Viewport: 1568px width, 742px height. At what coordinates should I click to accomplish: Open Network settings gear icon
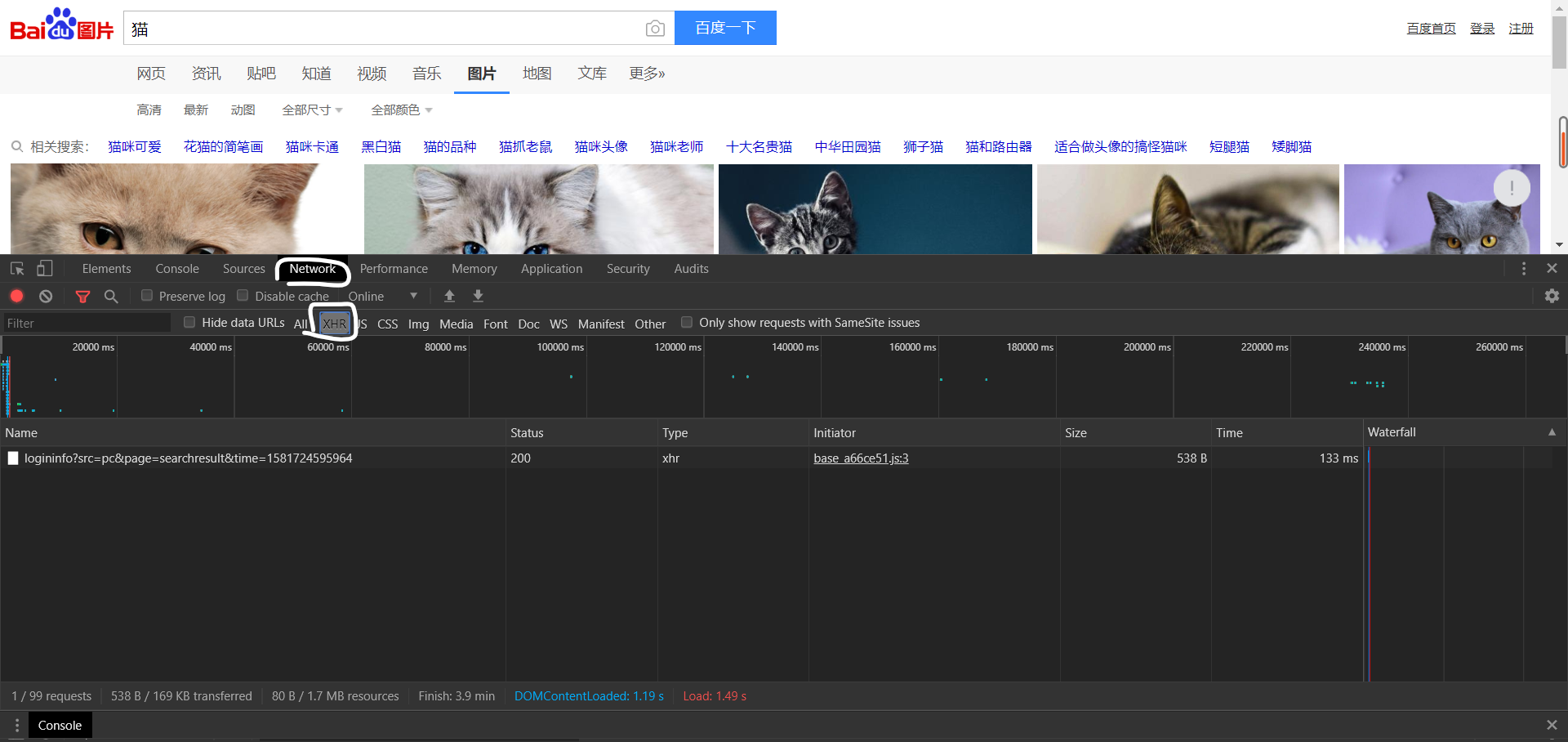[x=1552, y=296]
